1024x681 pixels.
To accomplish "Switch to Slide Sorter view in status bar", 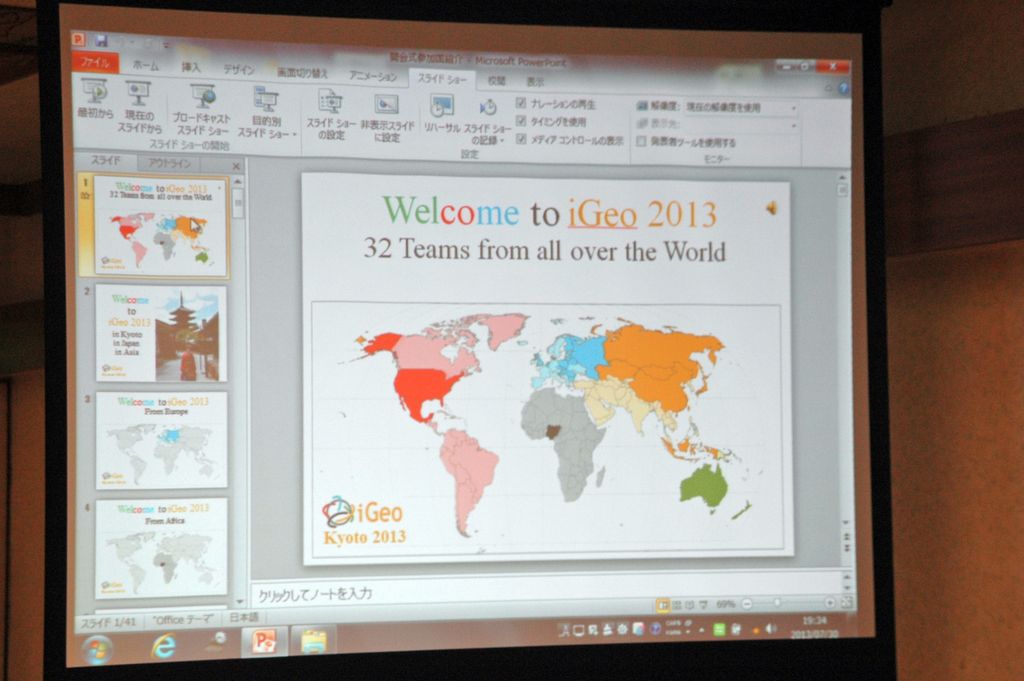I will tap(677, 605).
